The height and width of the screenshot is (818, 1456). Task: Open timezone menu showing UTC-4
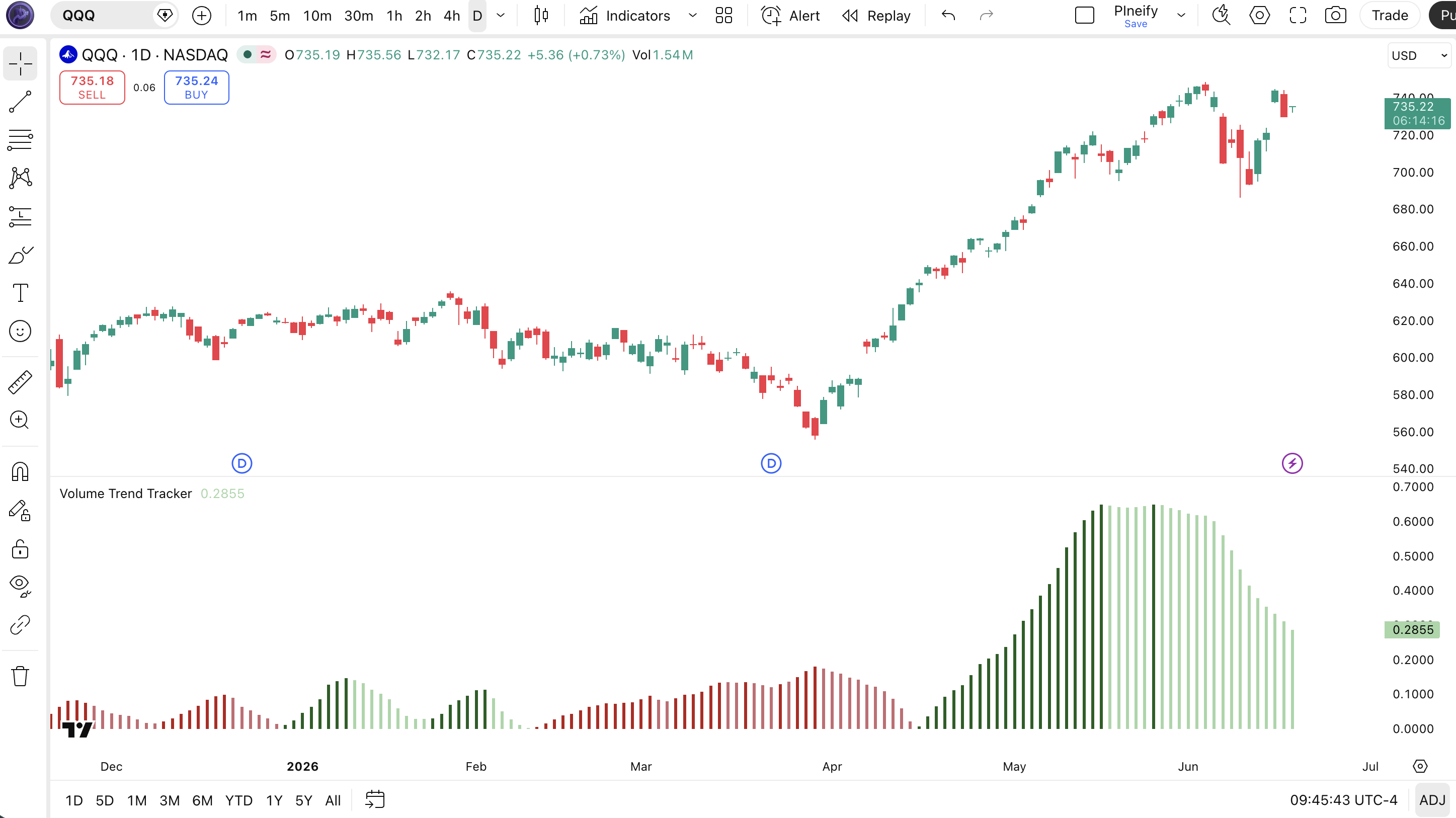click(x=1343, y=800)
